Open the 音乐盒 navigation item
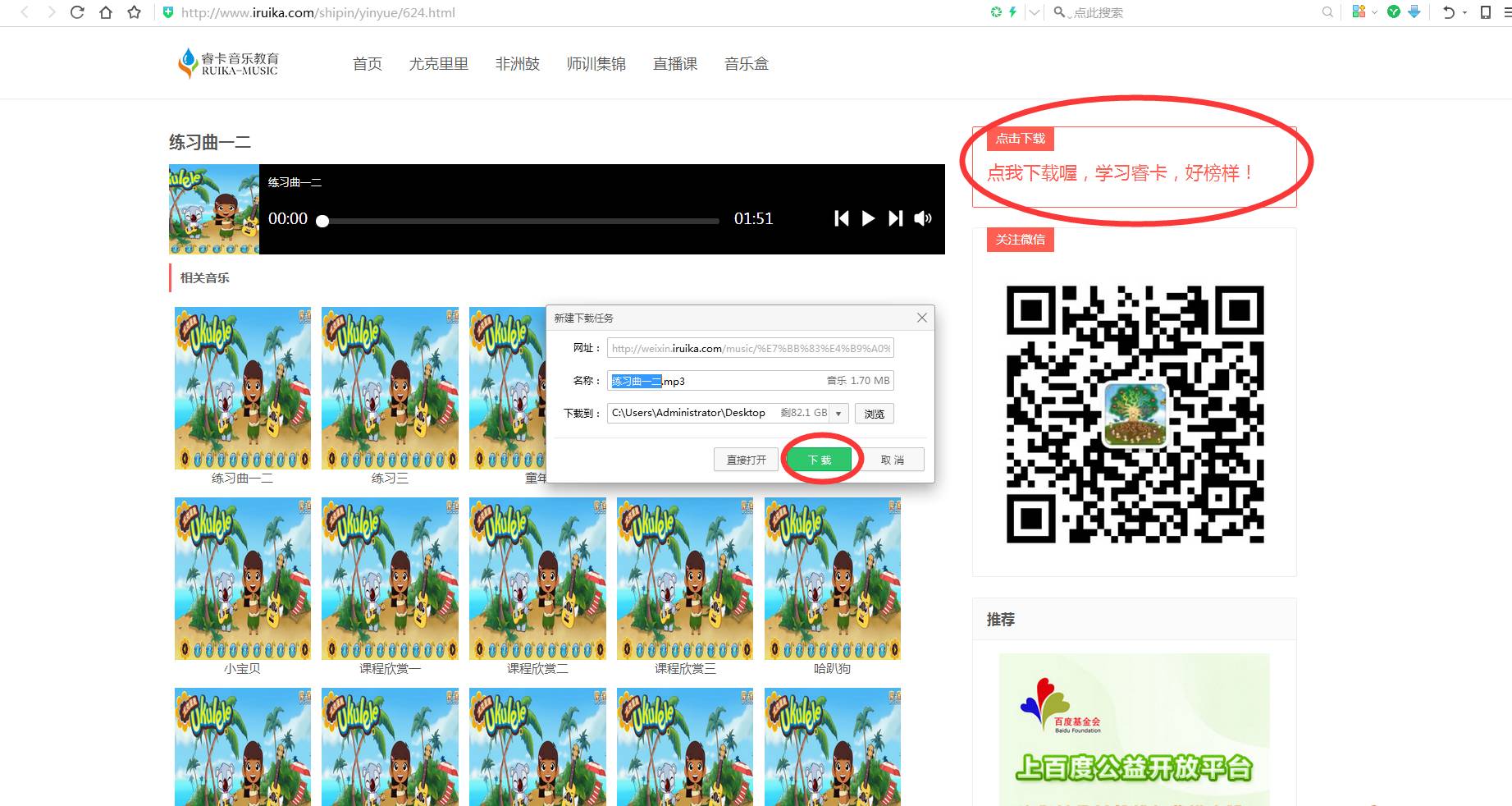The height and width of the screenshot is (806, 1512). pos(747,63)
